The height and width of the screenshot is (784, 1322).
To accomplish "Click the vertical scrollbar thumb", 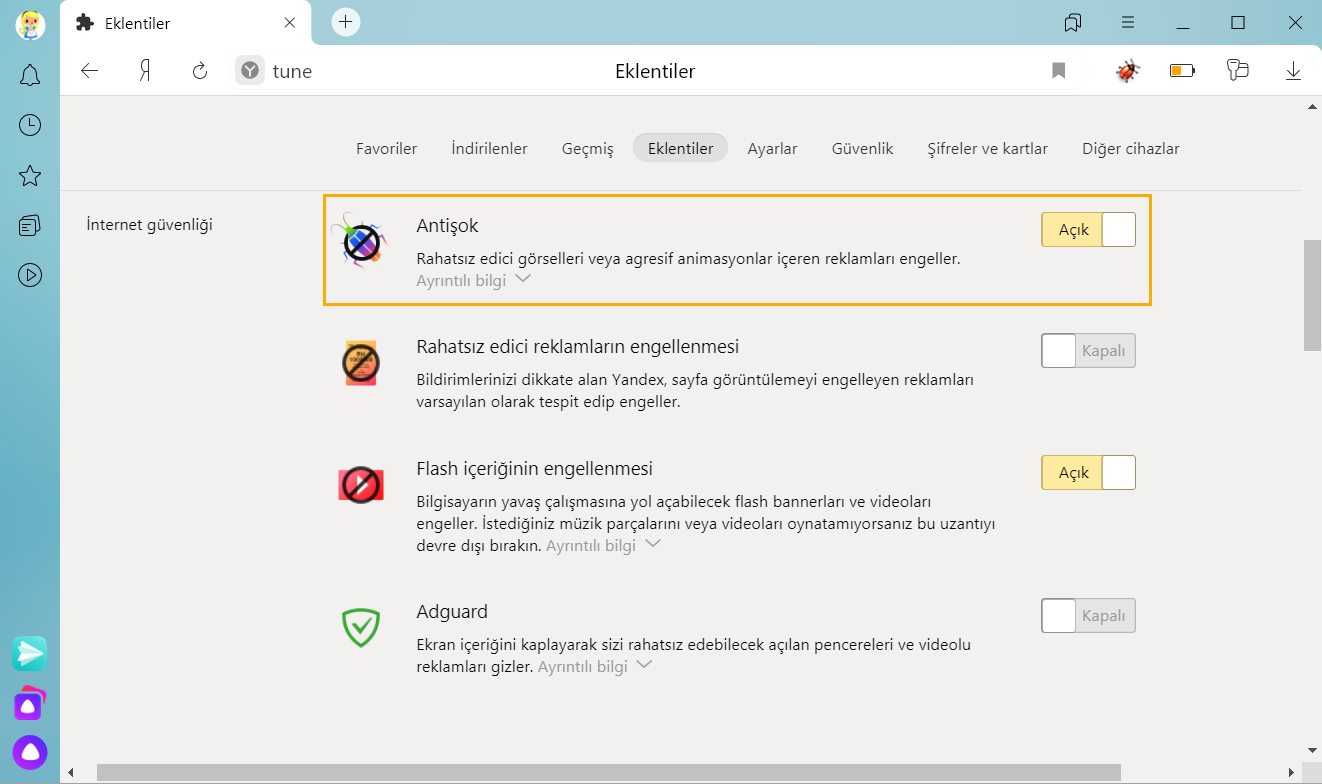I will click(1312, 295).
